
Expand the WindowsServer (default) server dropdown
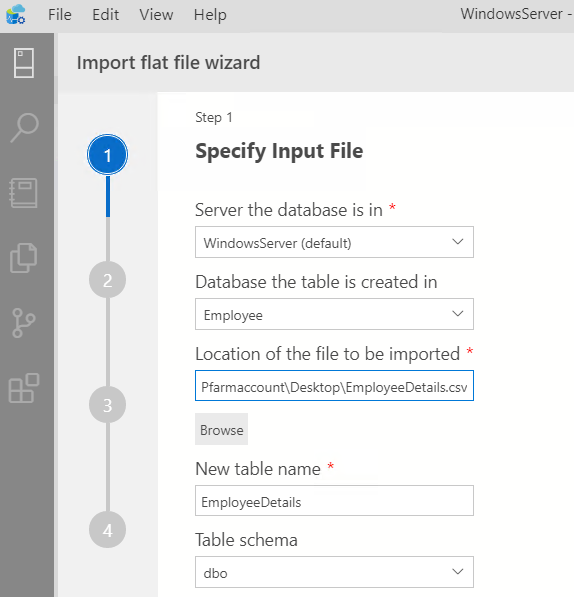coord(334,242)
